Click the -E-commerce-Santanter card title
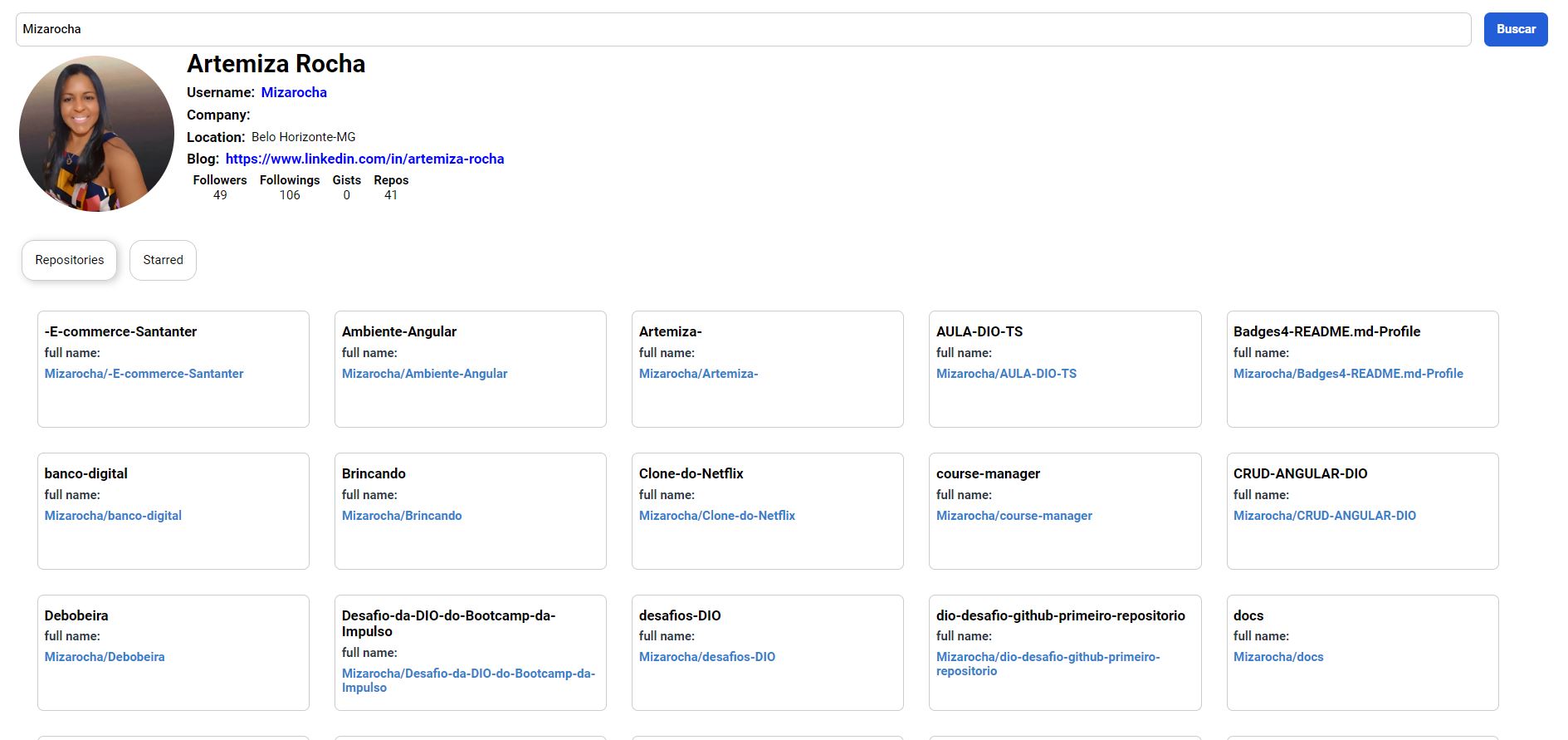The width and height of the screenshot is (1568, 740). click(x=120, y=331)
